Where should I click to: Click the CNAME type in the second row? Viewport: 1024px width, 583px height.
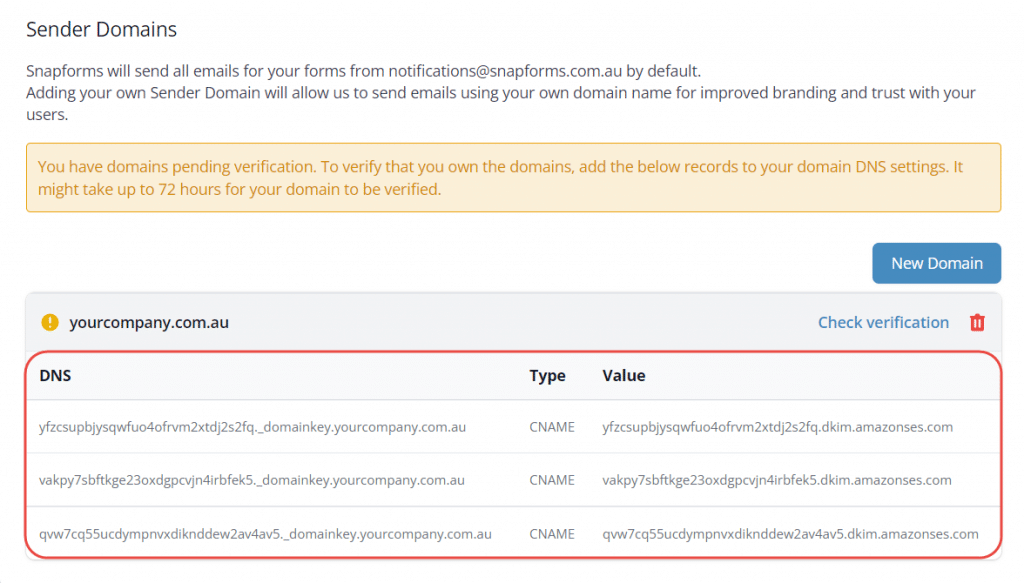(x=552, y=480)
